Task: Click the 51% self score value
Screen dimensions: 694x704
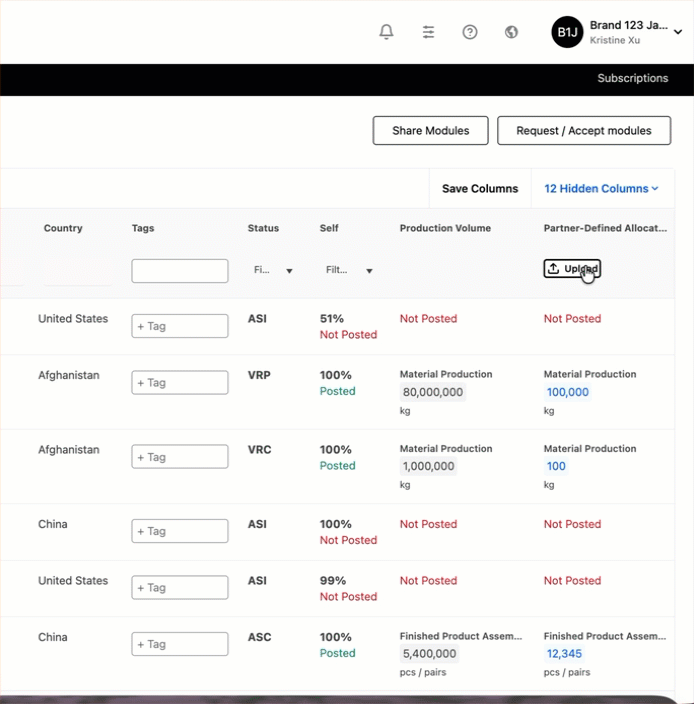Action: click(332, 318)
